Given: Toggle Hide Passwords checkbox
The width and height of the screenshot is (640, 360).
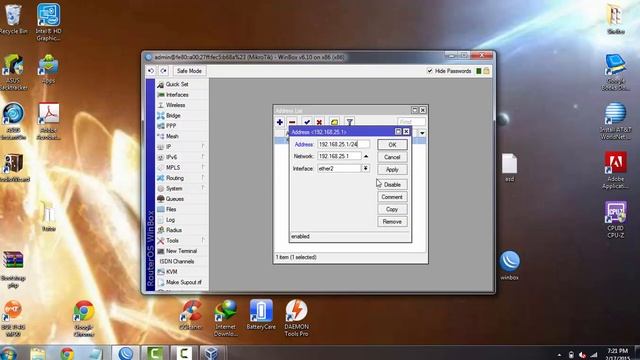Looking at the screenshot, I should pyautogui.click(x=430, y=71).
